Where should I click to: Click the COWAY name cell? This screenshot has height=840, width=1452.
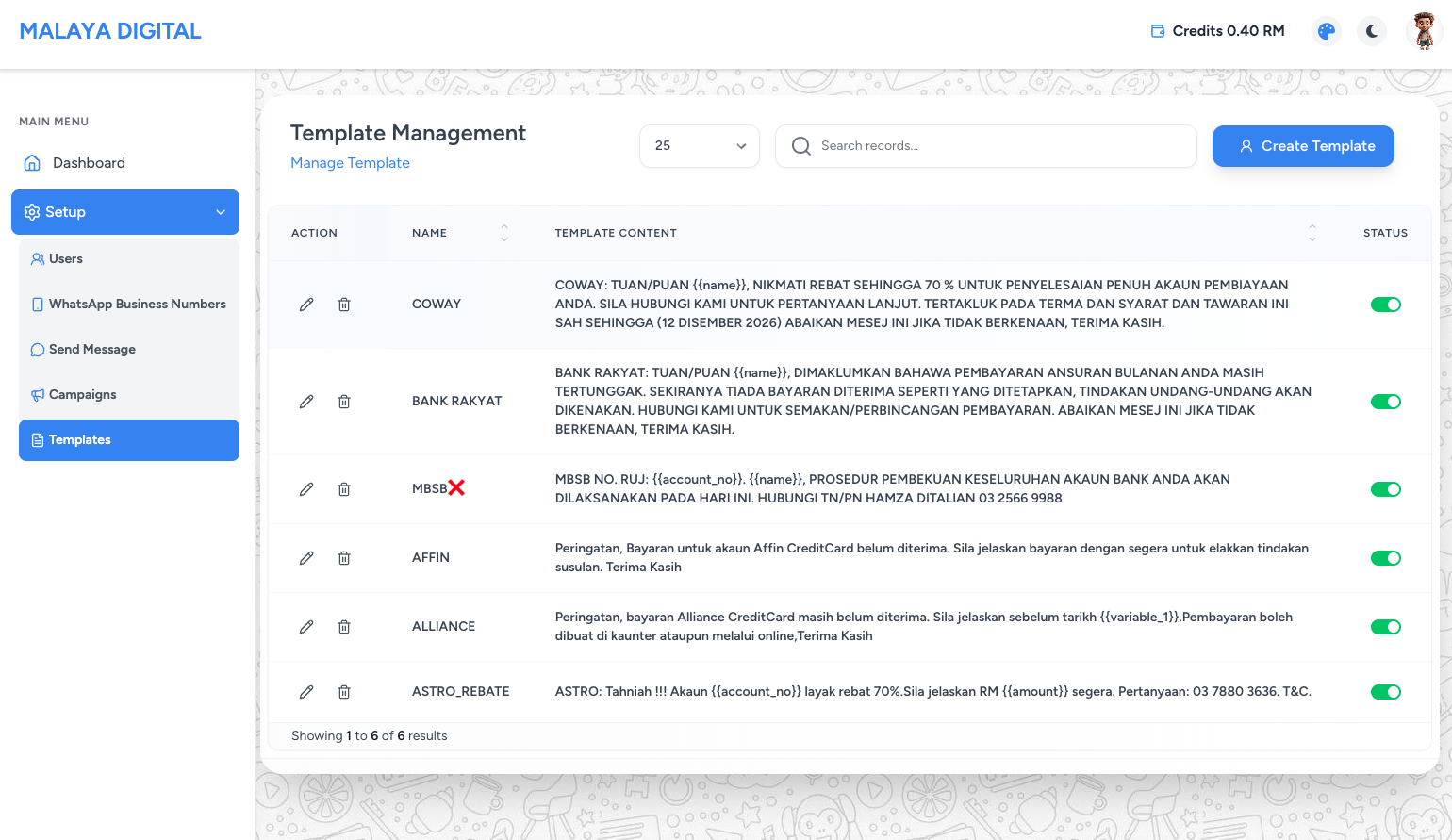tap(437, 305)
